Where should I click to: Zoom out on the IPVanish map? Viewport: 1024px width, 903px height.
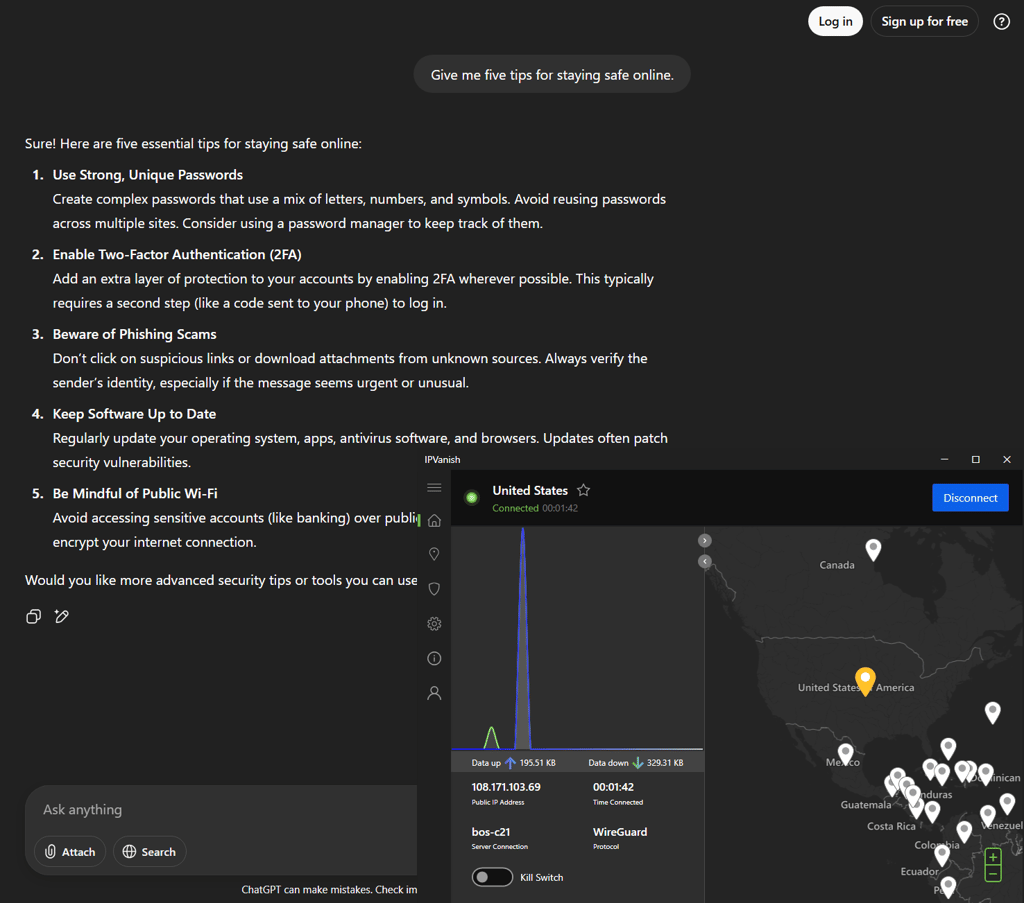pos(993,874)
